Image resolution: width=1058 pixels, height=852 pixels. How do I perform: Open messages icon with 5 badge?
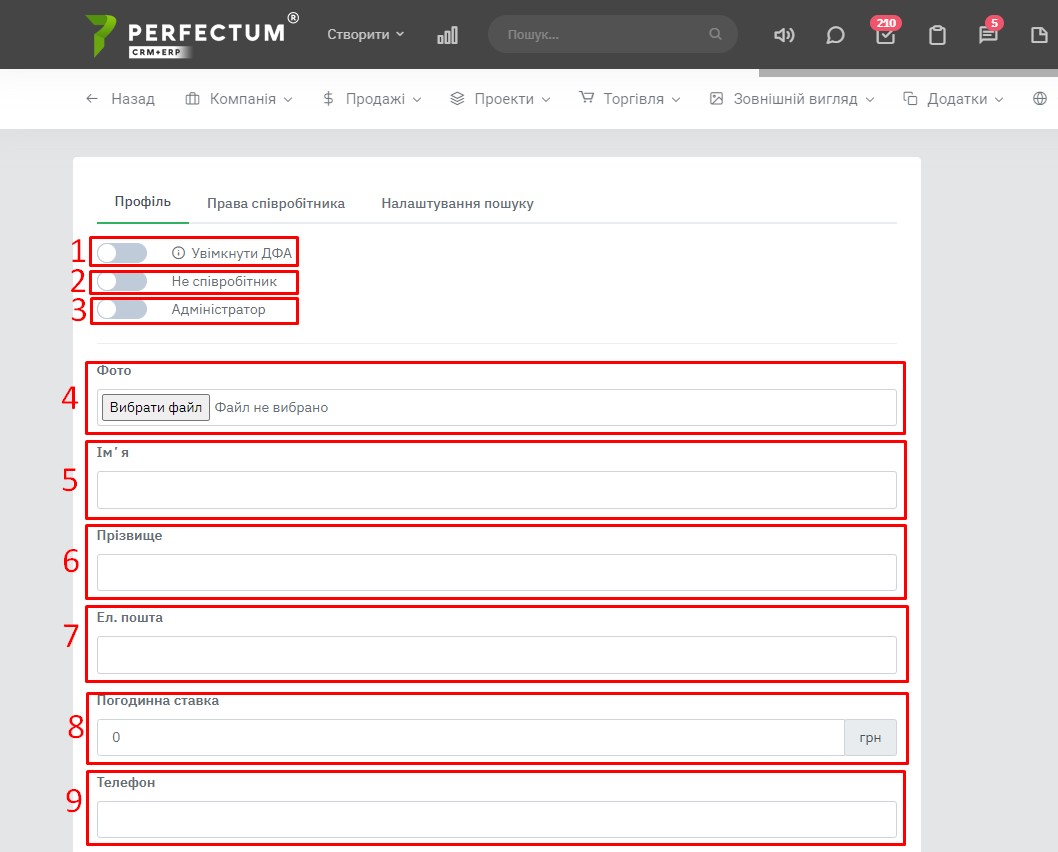pyautogui.click(x=988, y=35)
